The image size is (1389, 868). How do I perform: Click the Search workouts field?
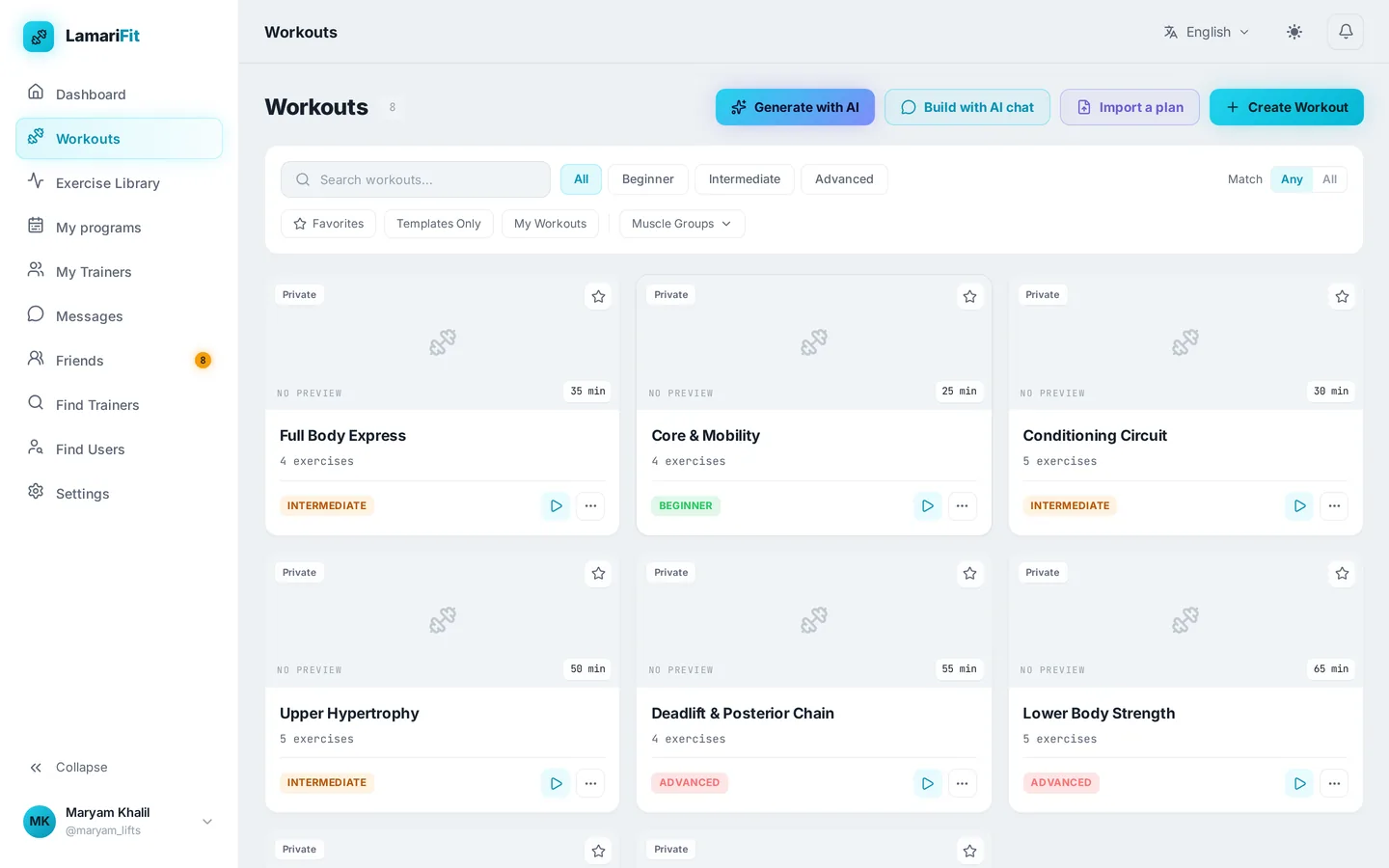coord(416,179)
